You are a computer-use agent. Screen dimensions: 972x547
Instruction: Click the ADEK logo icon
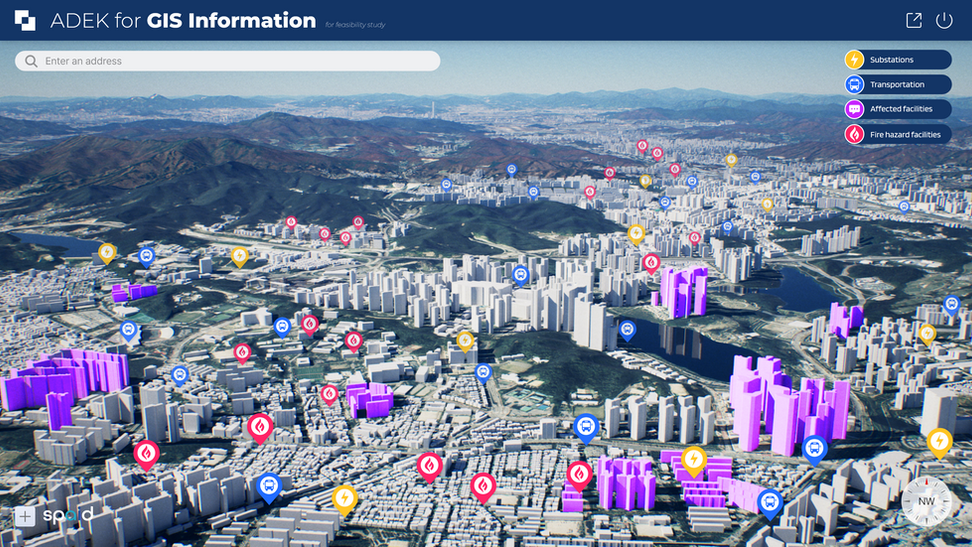(25, 20)
